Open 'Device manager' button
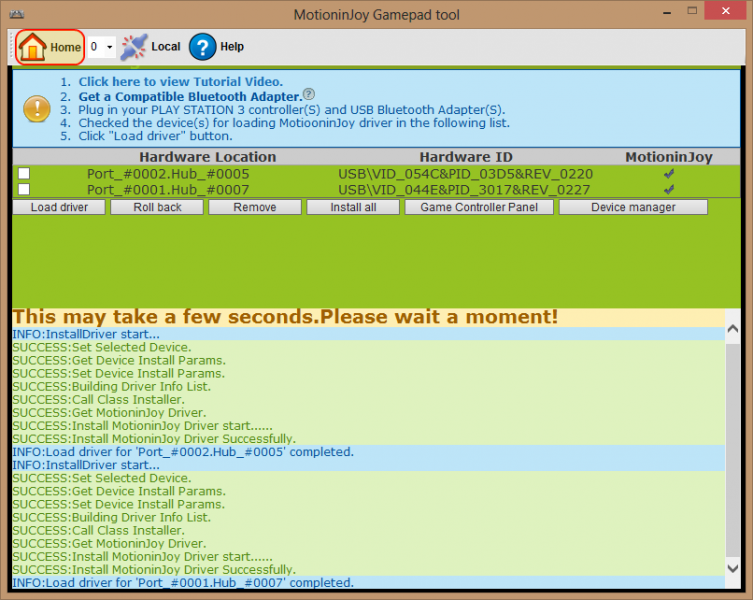The height and width of the screenshot is (600, 753). (633, 207)
